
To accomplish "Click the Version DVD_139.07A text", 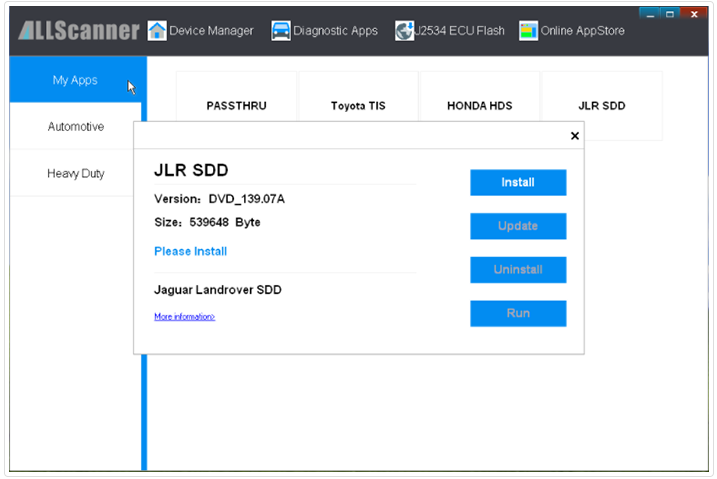I will [219, 199].
